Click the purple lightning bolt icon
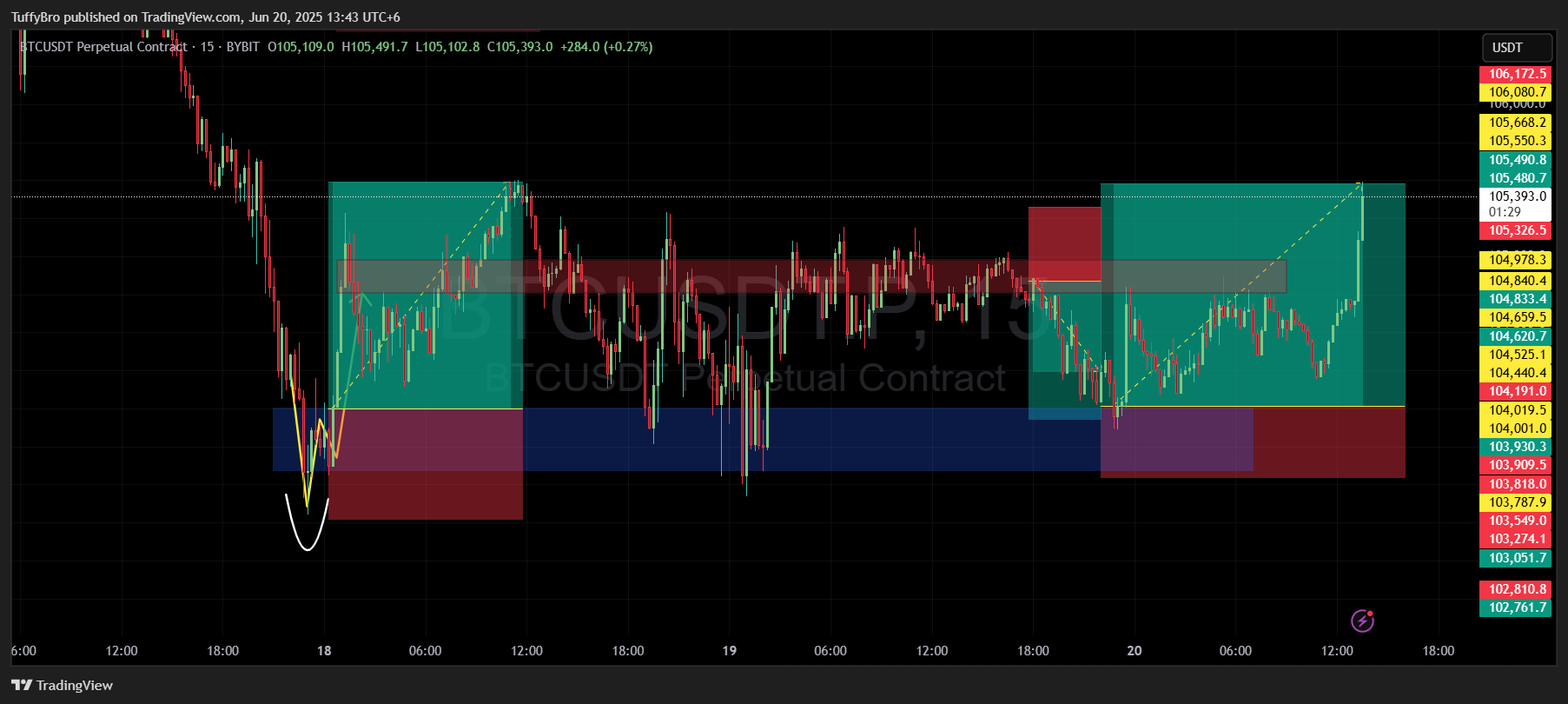This screenshot has height=704, width=1568. [1362, 621]
